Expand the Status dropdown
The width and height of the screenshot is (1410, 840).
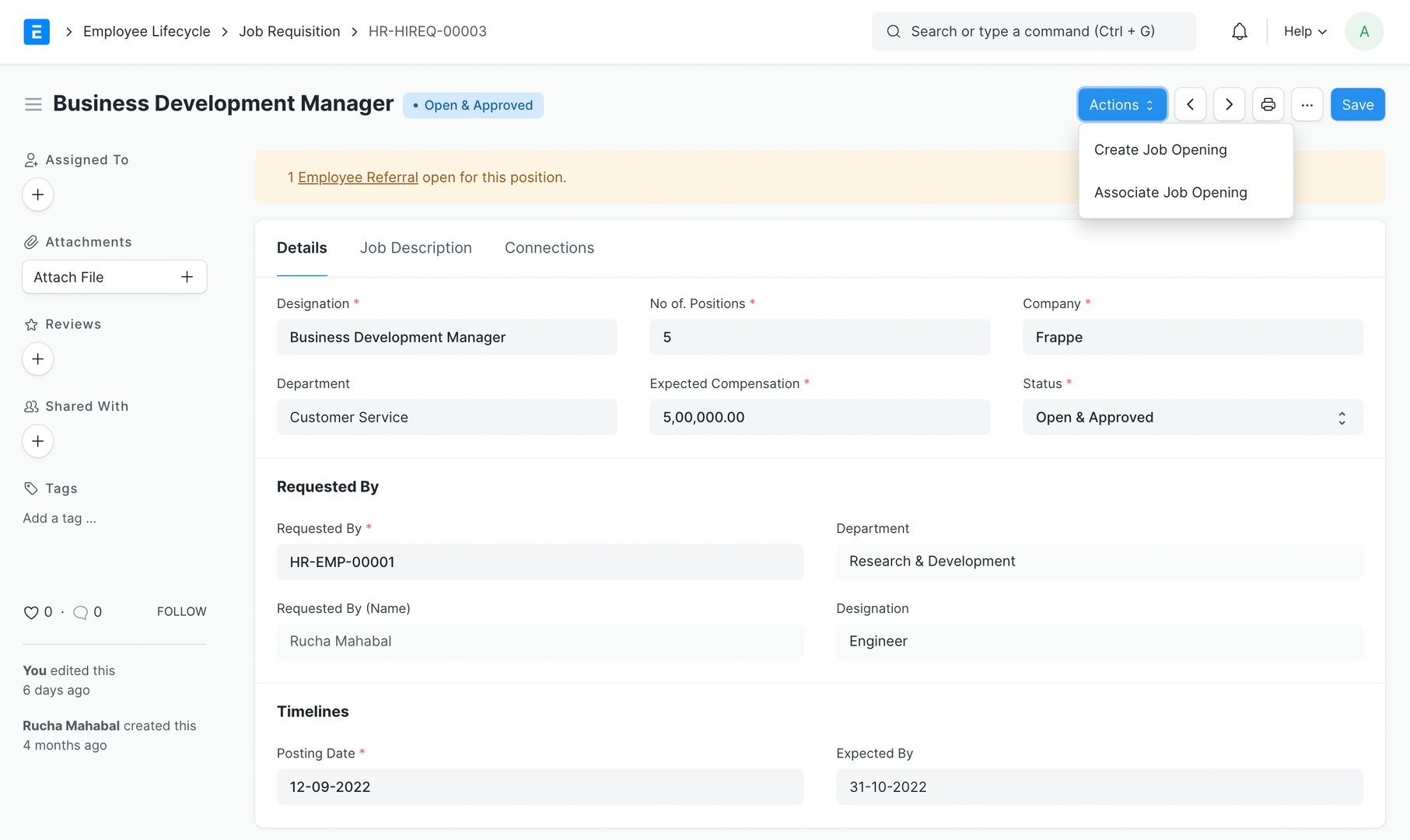pyautogui.click(x=1191, y=418)
